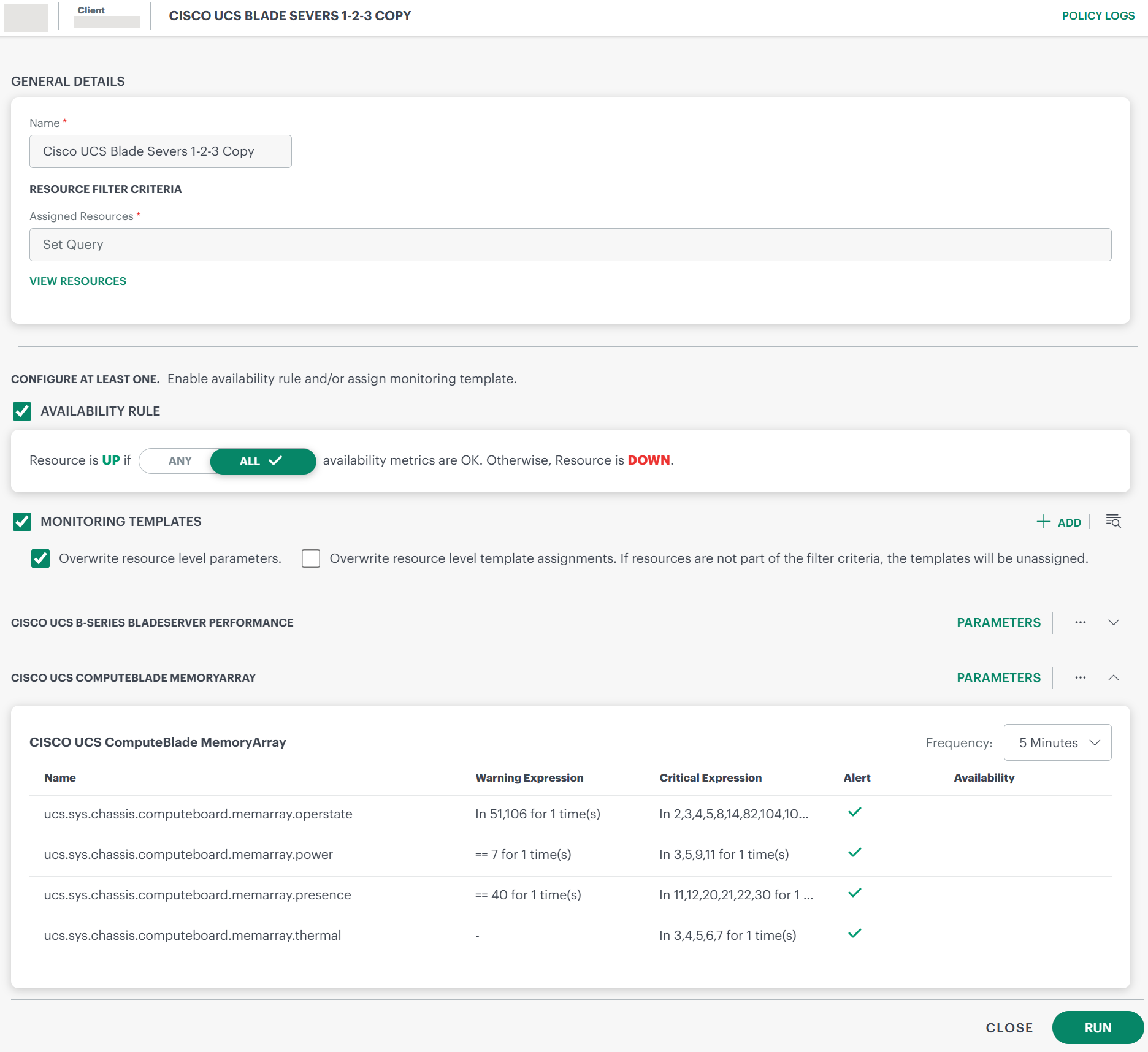Click the RUN button
The height and width of the screenshot is (1052, 1148).
click(x=1097, y=1027)
